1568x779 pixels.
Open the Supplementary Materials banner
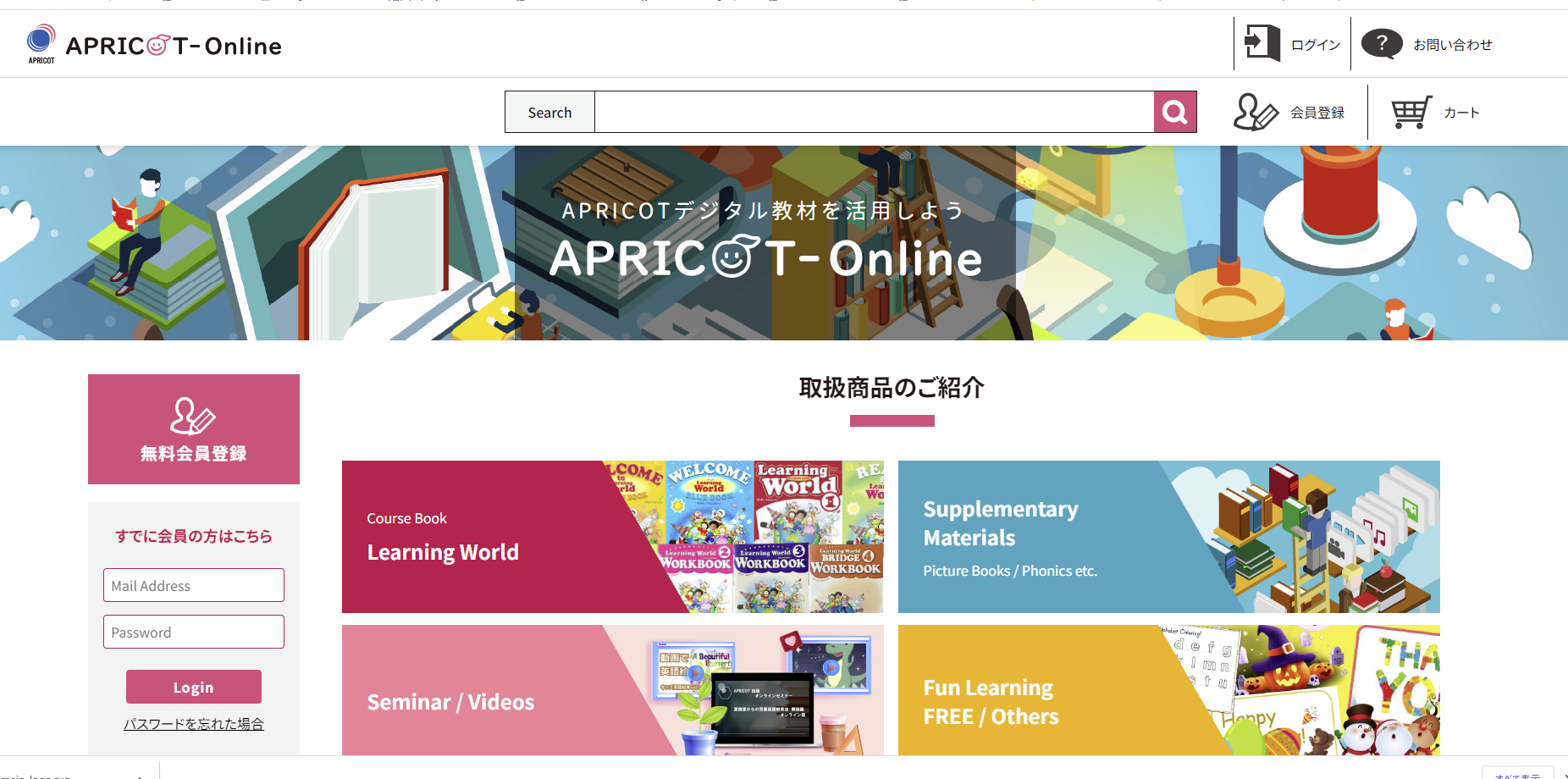point(1169,537)
